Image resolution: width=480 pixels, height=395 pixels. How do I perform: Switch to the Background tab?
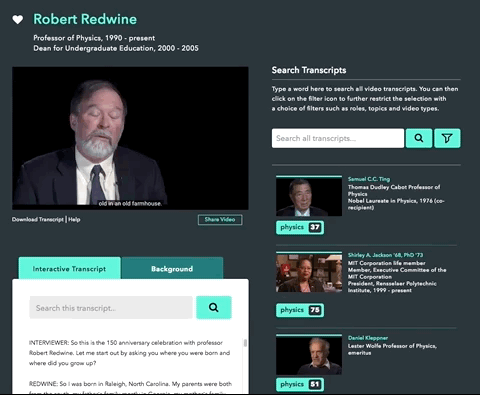[x=172, y=269]
